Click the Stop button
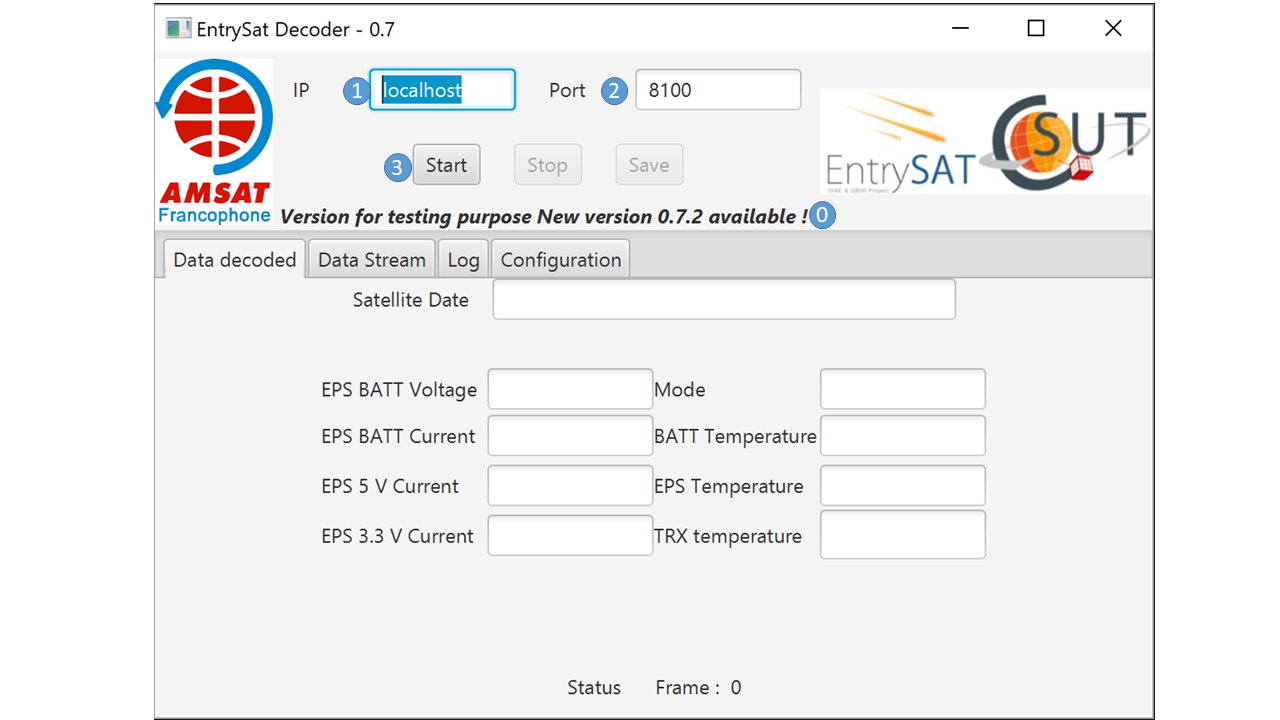 coord(547,165)
